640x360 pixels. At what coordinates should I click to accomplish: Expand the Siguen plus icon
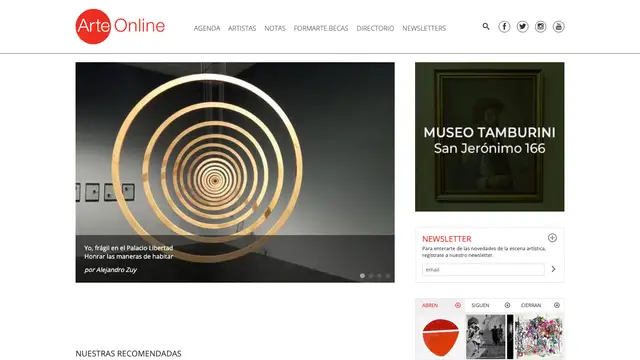click(507, 305)
